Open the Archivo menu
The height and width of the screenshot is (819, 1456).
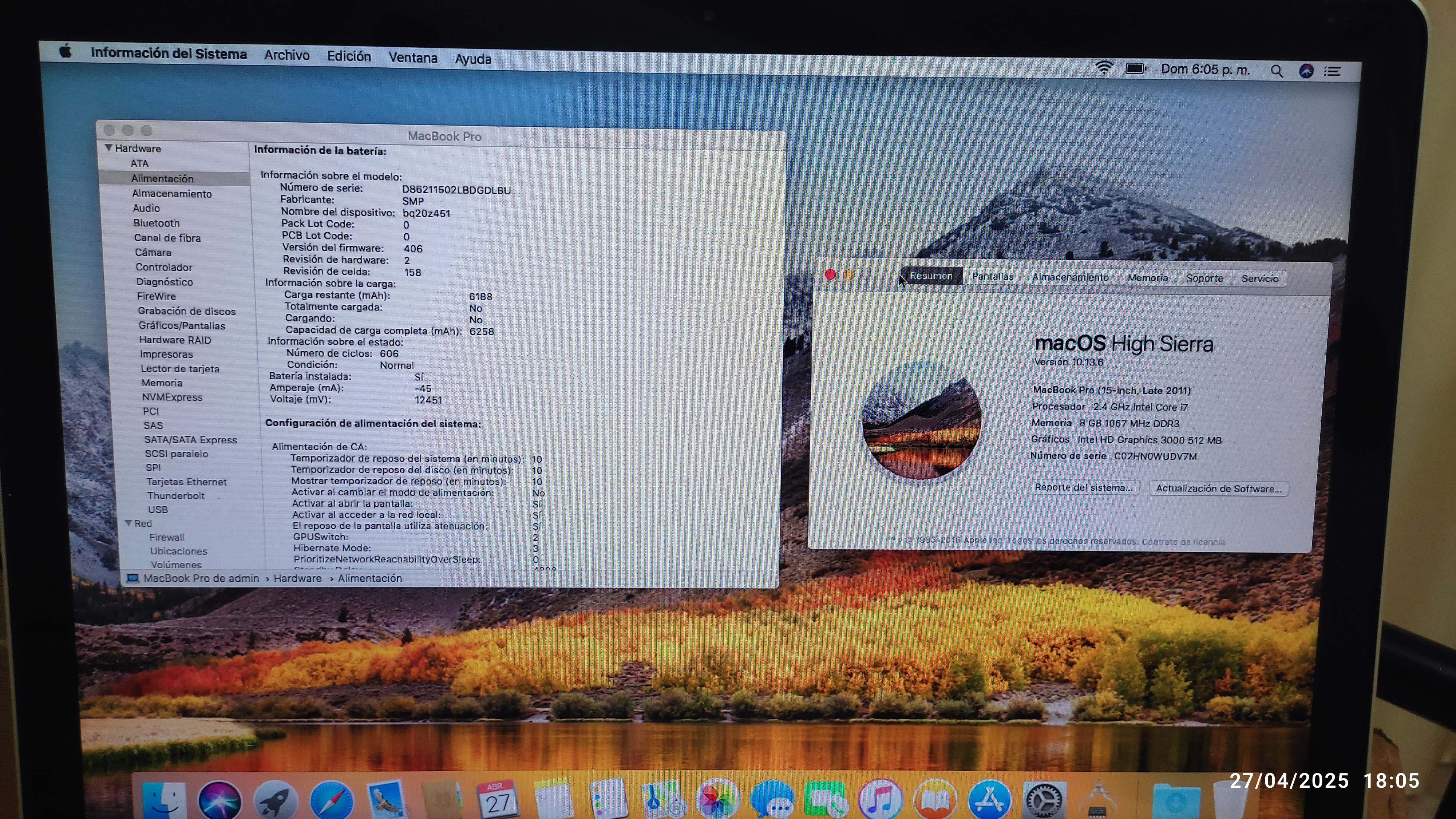(x=286, y=55)
